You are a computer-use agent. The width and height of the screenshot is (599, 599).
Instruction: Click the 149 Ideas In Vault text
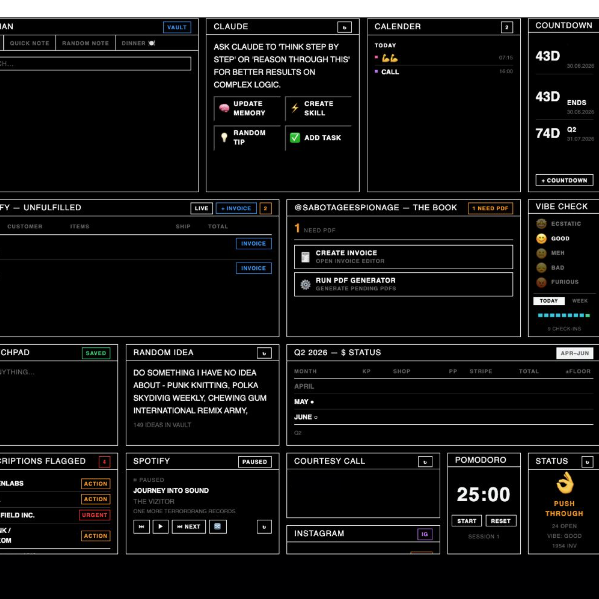click(162, 425)
